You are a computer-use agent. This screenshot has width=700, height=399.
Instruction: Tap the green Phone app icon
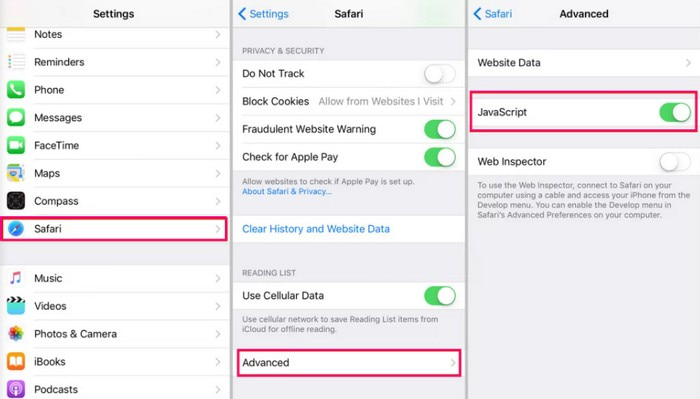click(x=16, y=90)
